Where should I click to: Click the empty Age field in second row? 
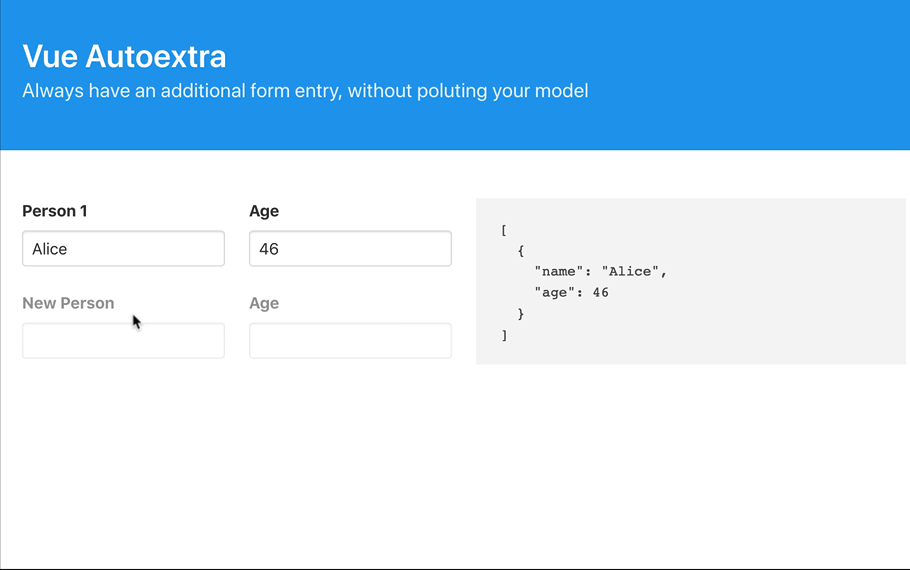350,341
